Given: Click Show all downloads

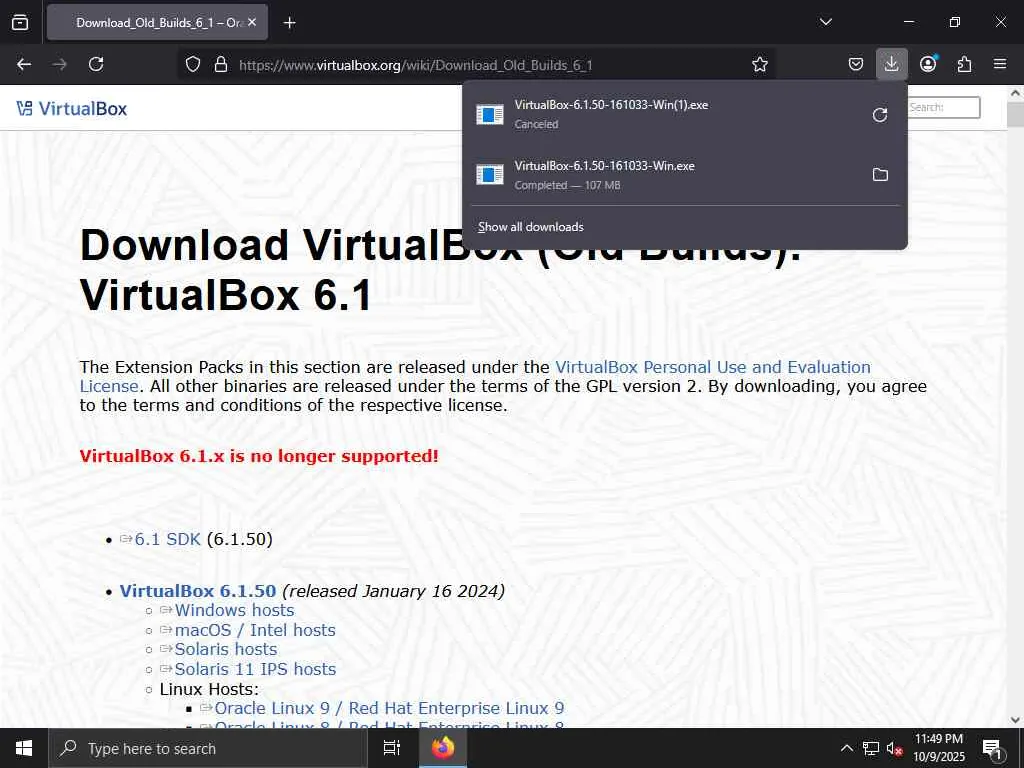Looking at the screenshot, I should click(530, 227).
